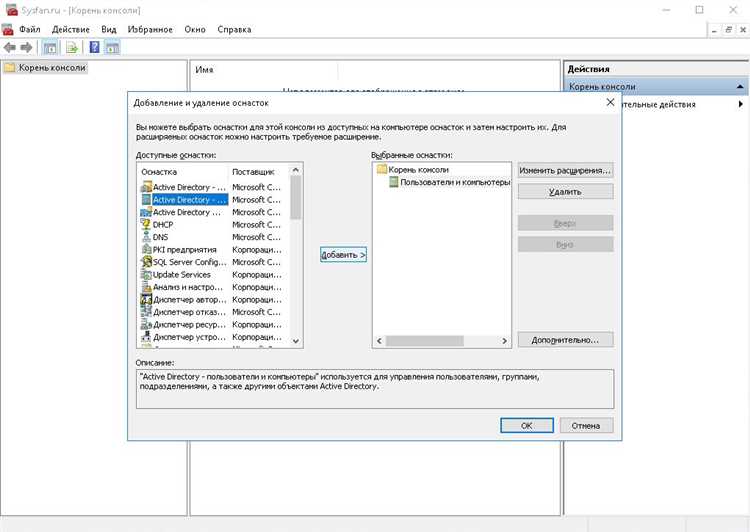The width and height of the screenshot is (750, 532).
Task: Select Корень консоли in the left console tree
Action: [x=52, y=67]
